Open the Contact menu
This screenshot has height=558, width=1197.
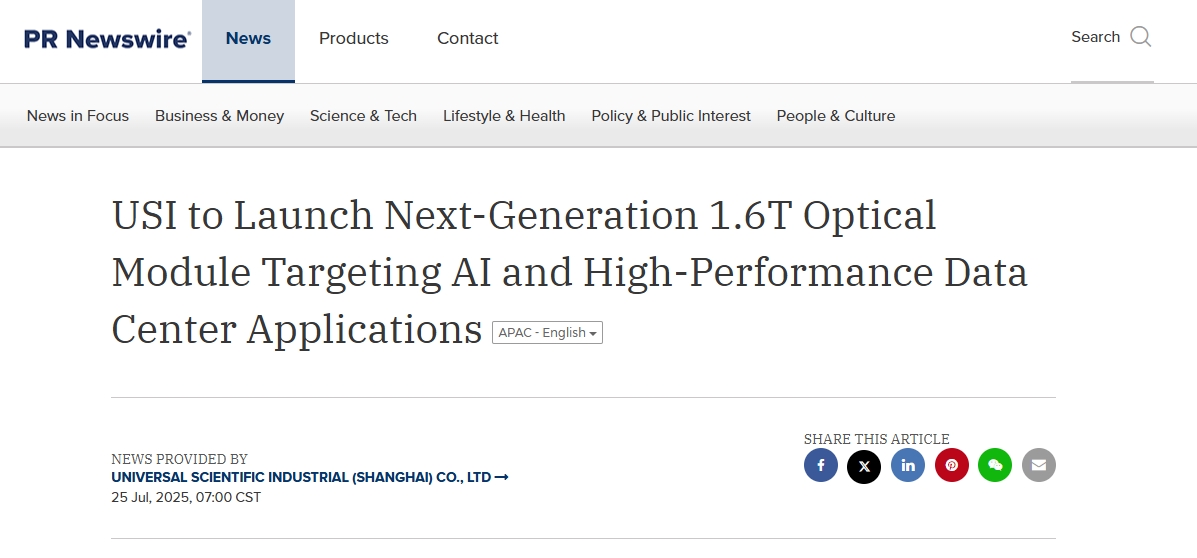467,39
